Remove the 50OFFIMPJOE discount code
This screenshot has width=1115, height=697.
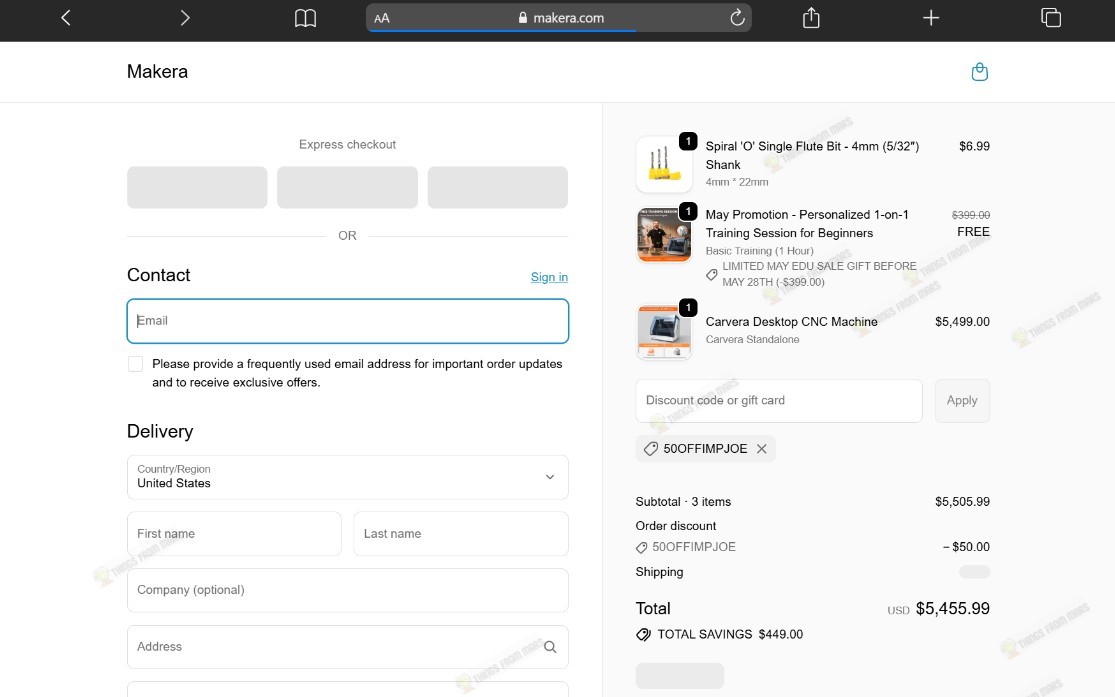[x=762, y=449]
